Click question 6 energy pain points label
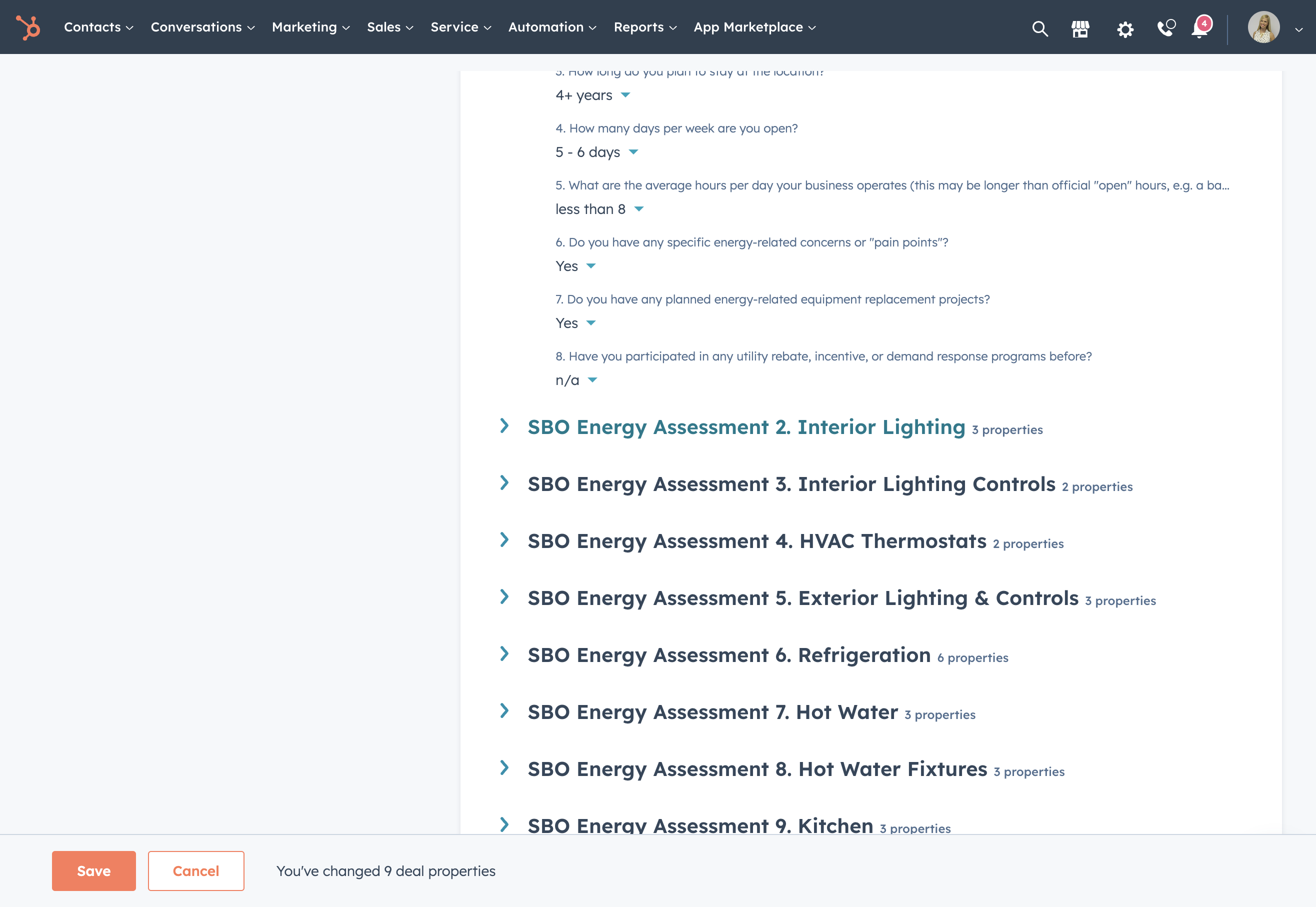Viewport: 1316px width, 907px height. 752,242
